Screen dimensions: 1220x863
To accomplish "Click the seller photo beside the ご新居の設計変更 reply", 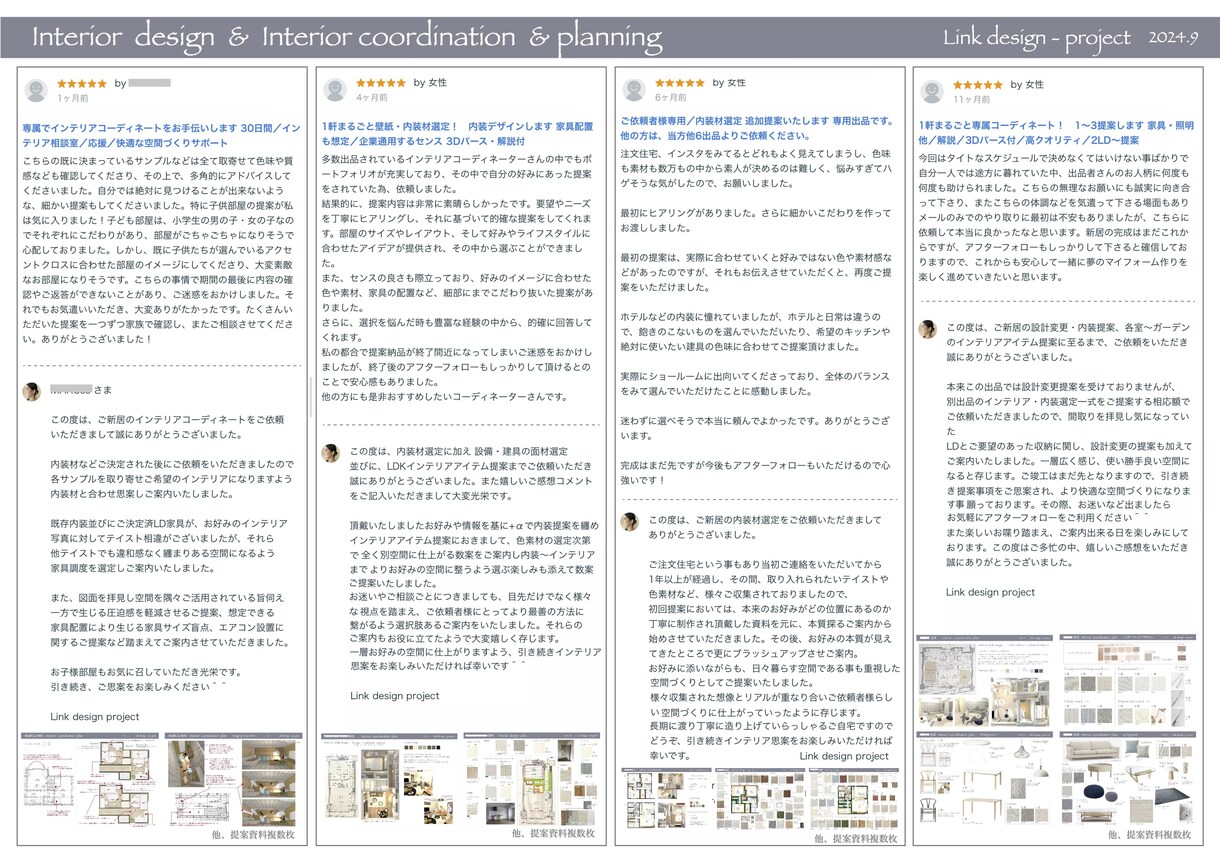I will [928, 329].
